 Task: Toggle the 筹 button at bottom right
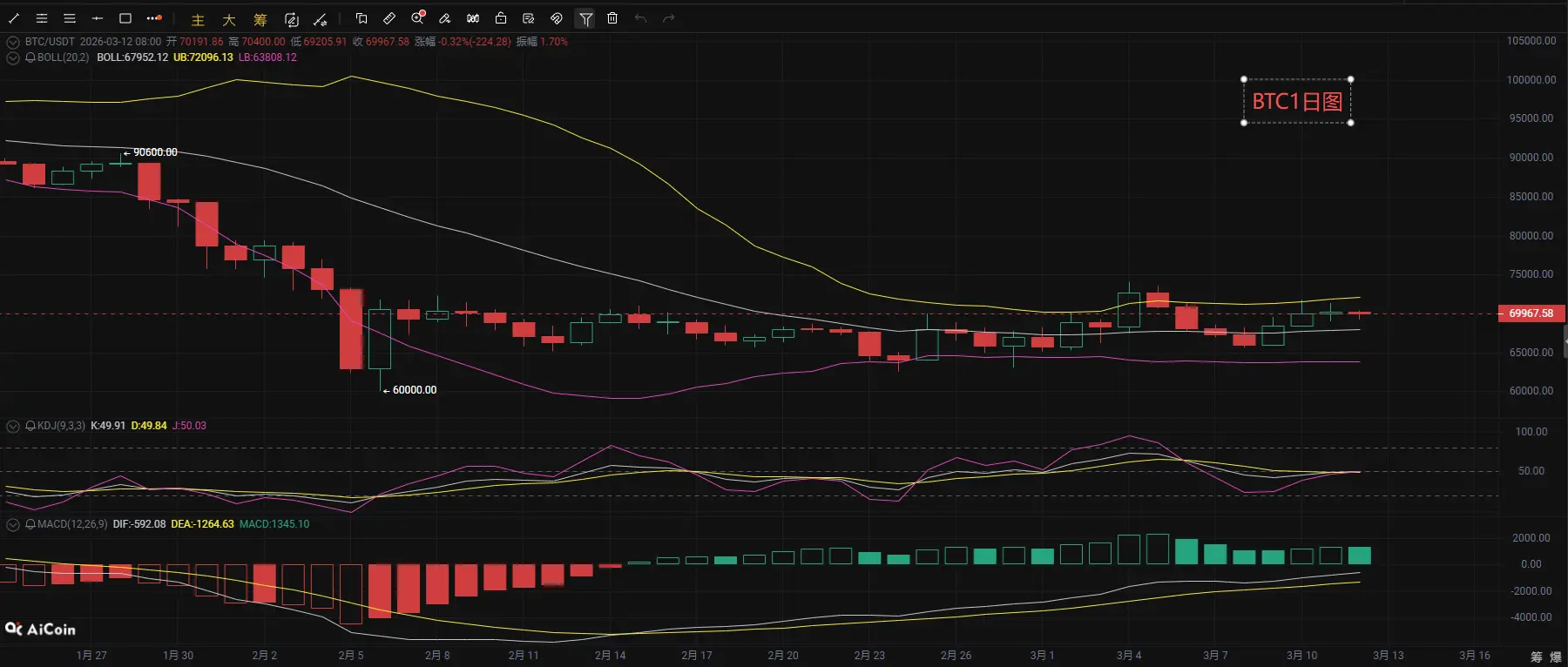(x=1536, y=657)
